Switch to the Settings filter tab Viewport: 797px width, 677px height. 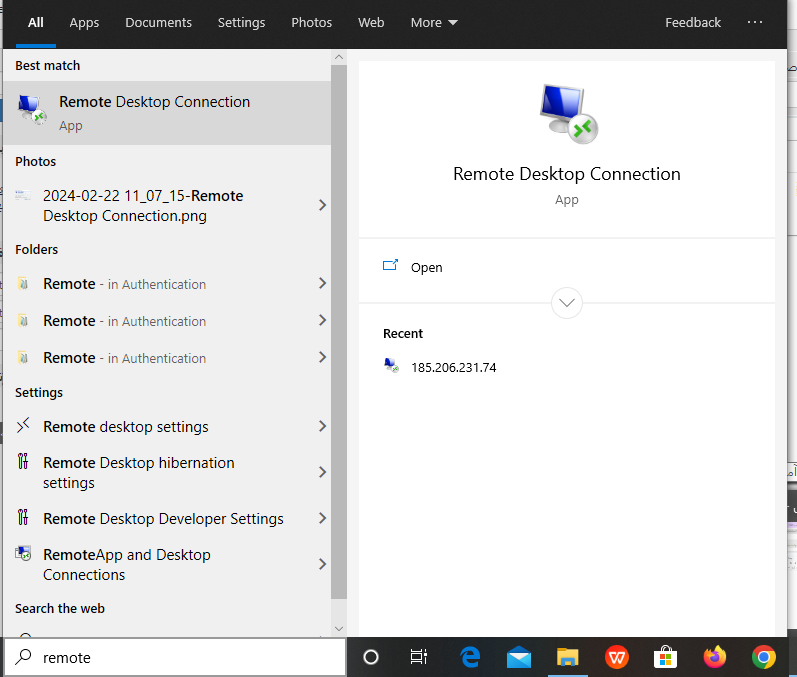[241, 22]
